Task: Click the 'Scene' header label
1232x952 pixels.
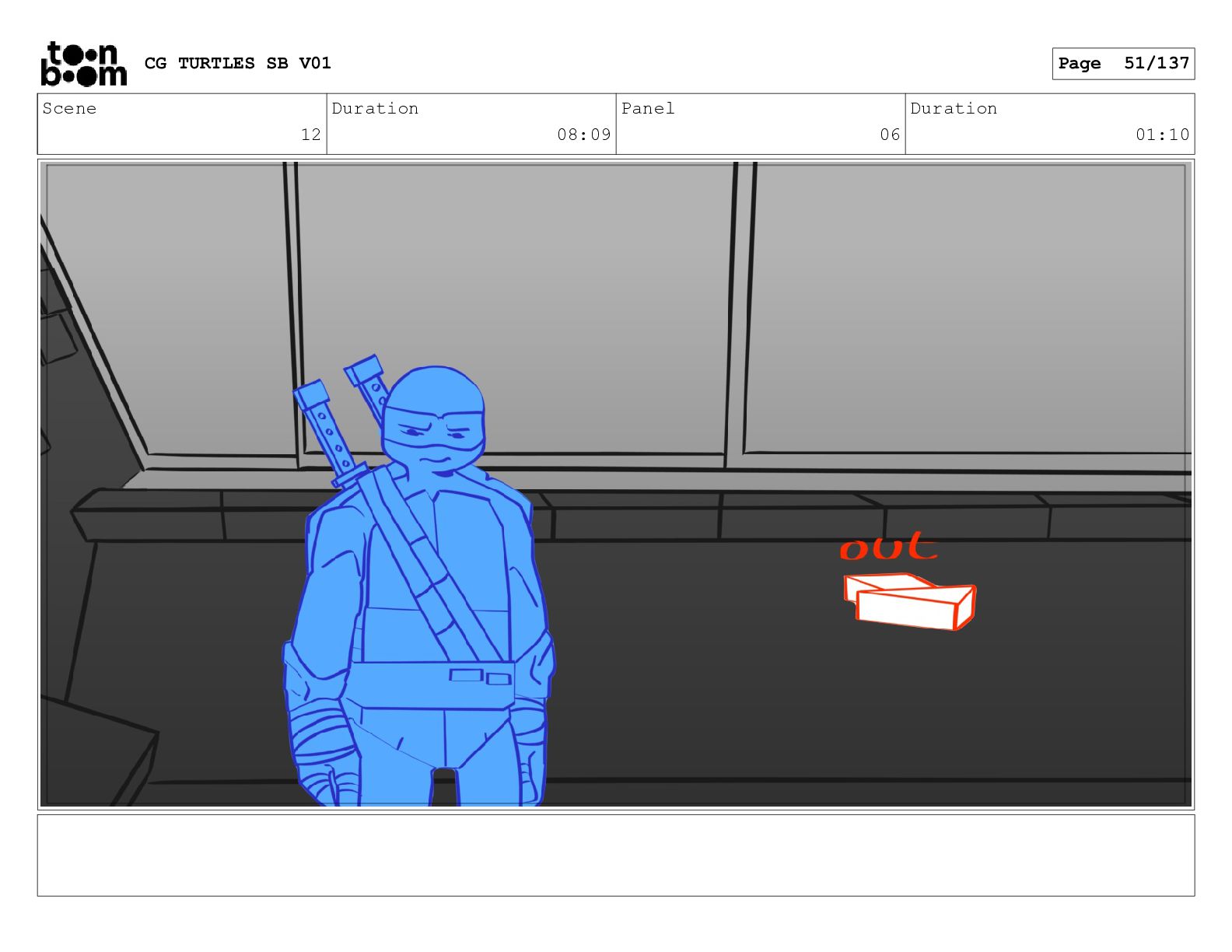Action: pos(69,109)
